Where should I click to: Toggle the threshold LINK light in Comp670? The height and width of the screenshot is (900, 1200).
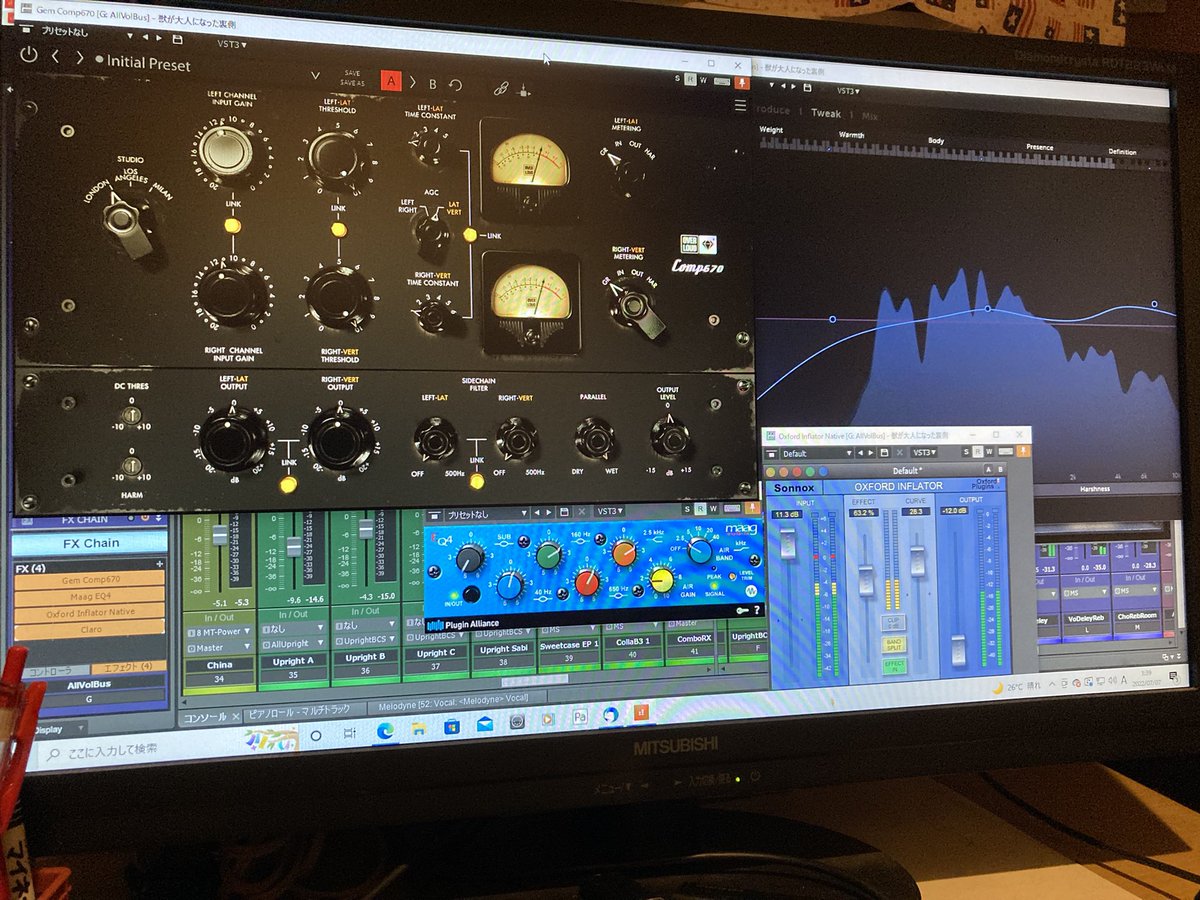coord(338,230)
